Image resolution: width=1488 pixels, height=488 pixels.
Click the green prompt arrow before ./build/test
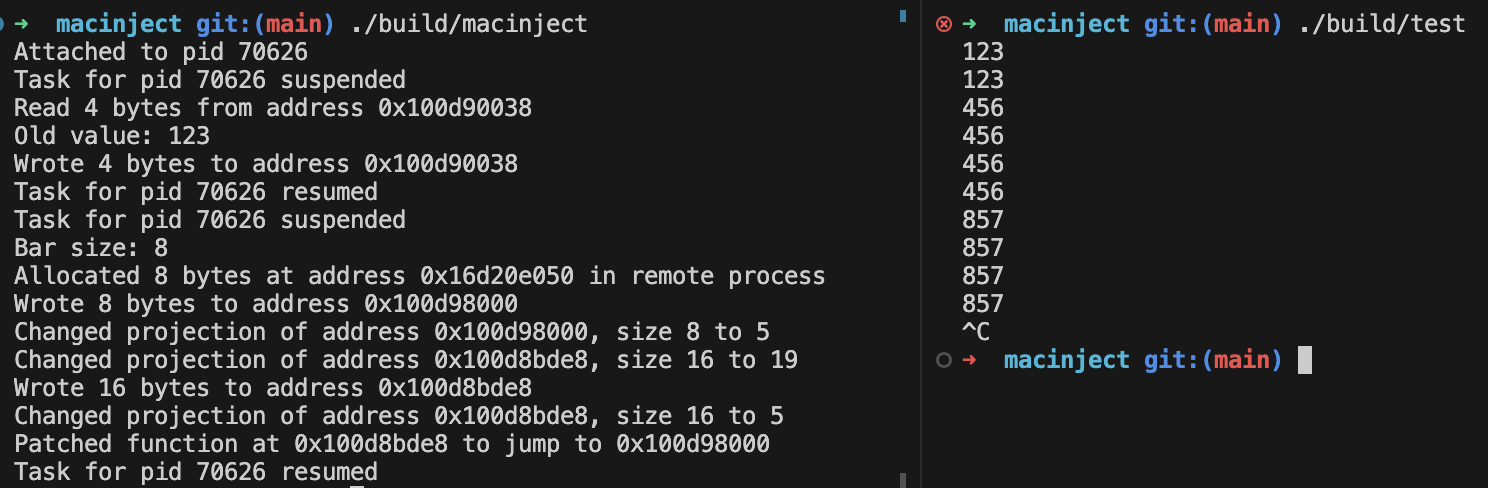969,24
